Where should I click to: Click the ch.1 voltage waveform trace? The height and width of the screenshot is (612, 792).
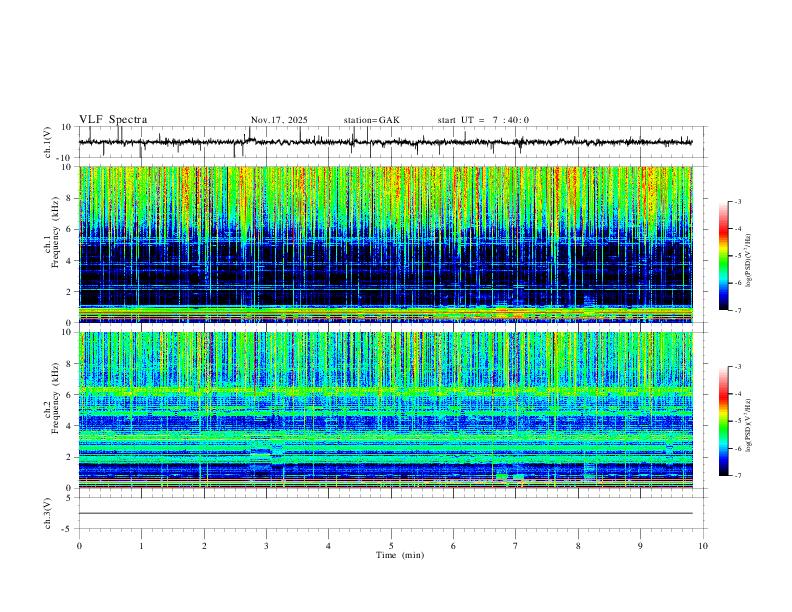coord(385,142)
